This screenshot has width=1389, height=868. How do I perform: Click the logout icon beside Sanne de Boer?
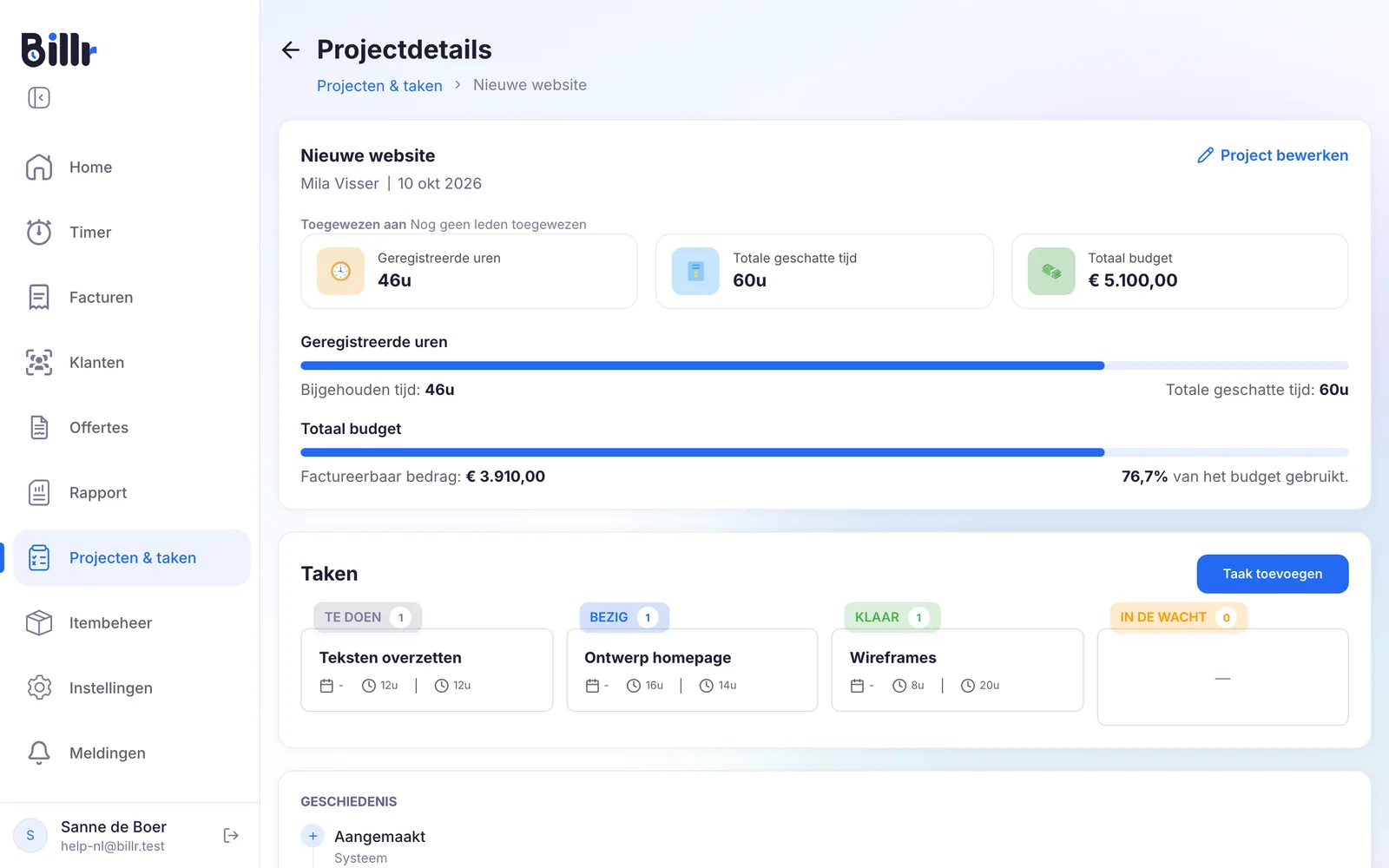[231, 835]
